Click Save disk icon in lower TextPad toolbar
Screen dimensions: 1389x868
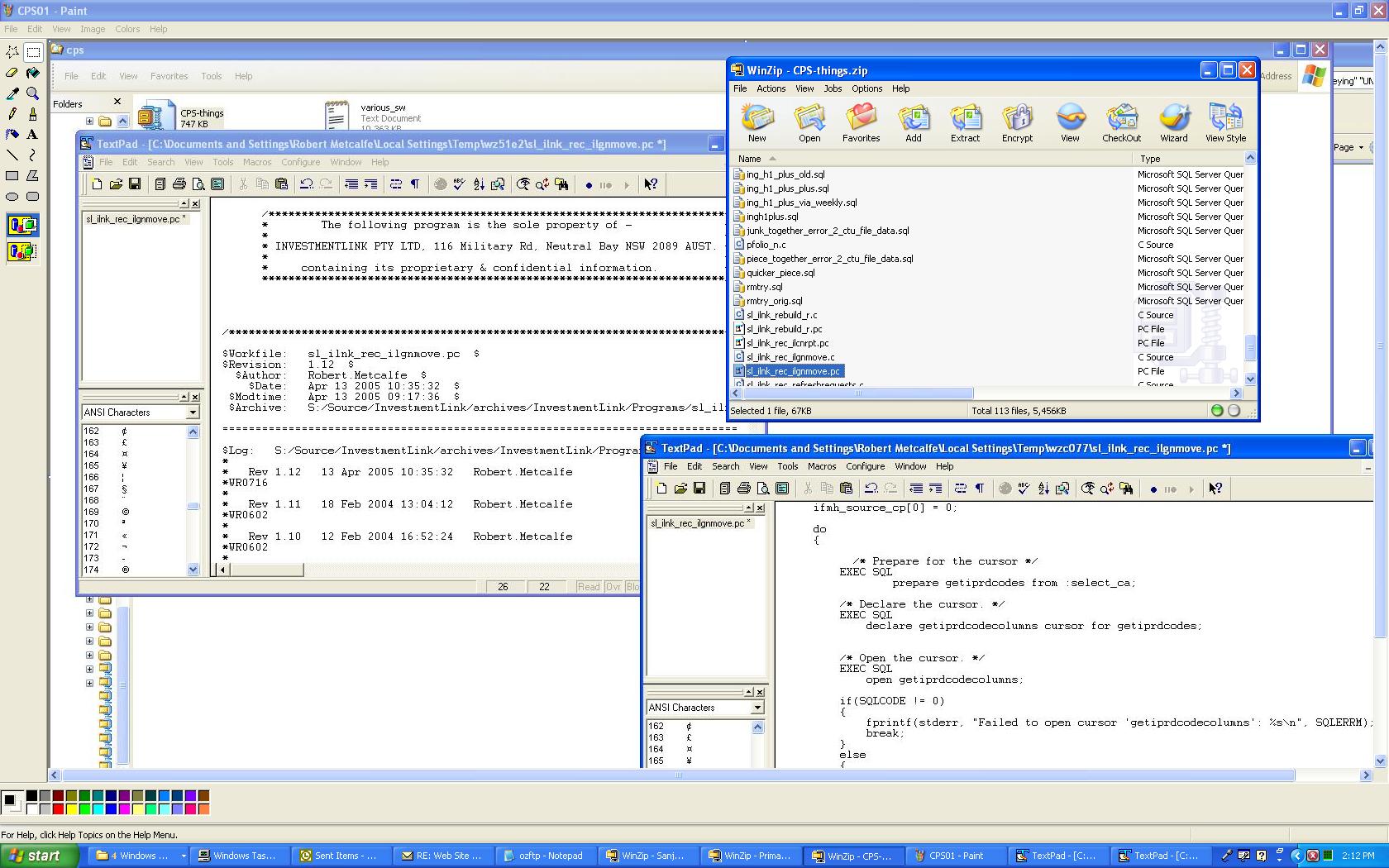(699, 489)
